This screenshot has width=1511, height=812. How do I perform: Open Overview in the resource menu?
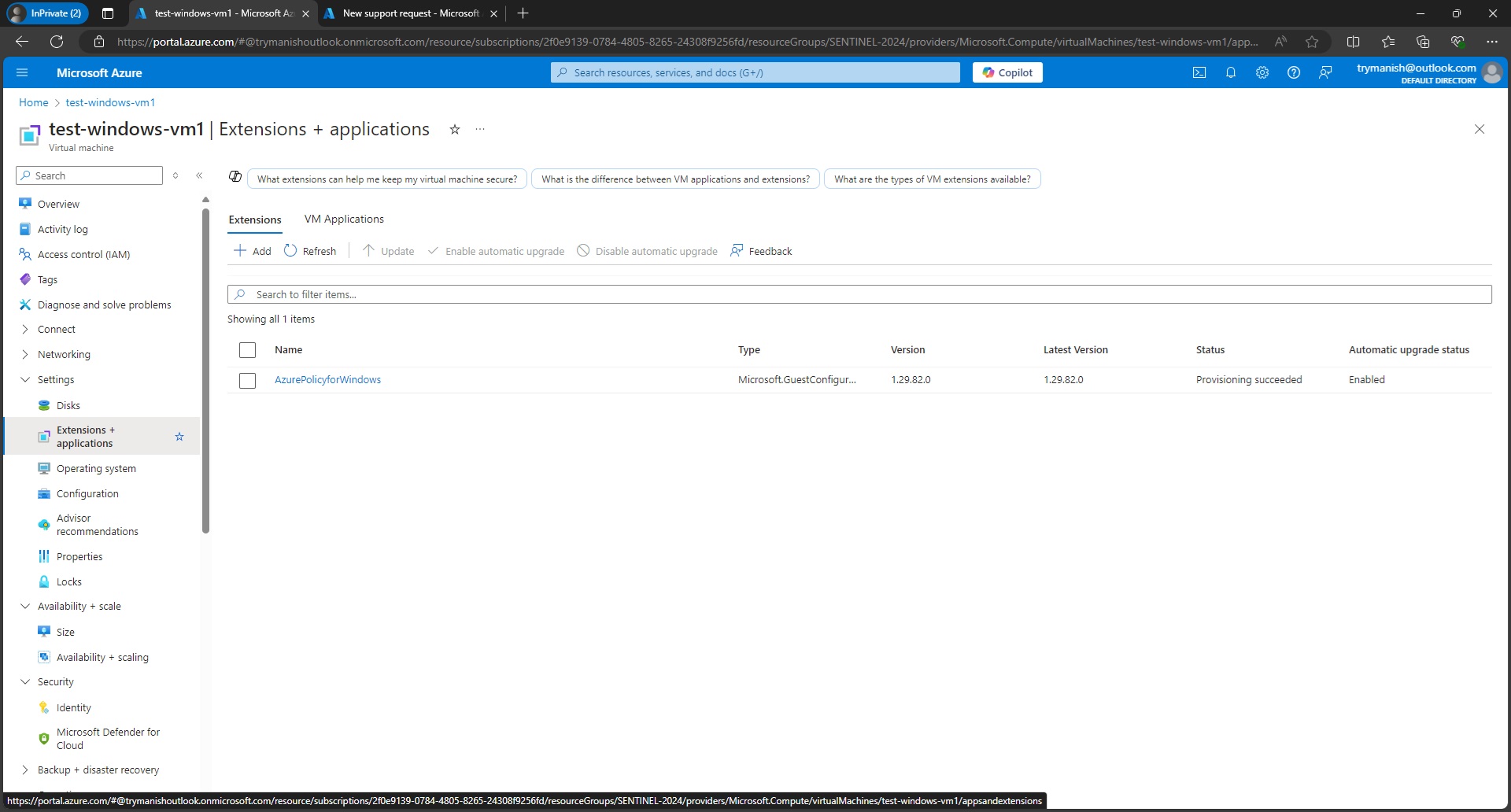[58, 205]
